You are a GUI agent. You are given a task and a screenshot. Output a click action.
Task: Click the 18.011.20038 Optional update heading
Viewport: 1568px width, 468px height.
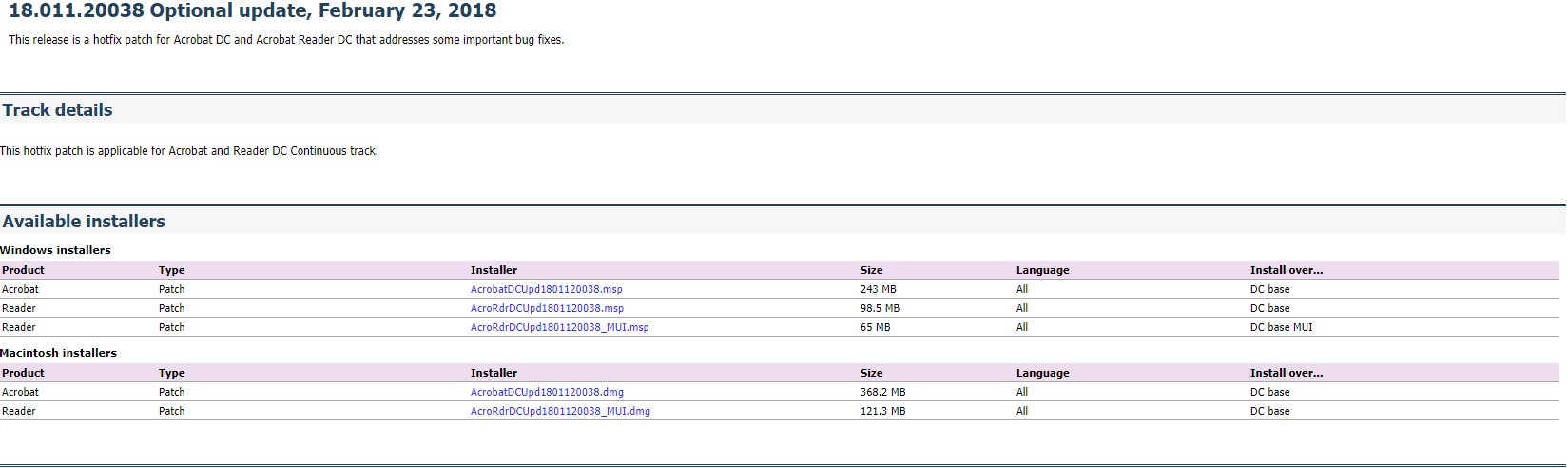[253, 11]
